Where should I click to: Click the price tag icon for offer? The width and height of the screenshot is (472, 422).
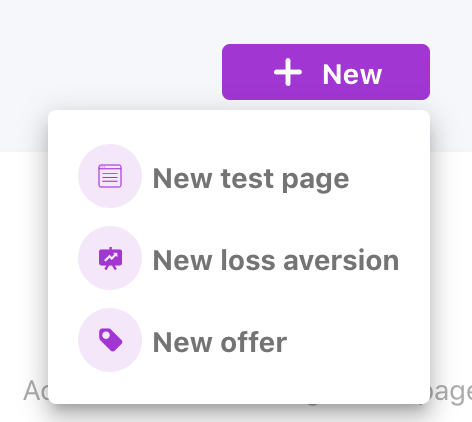tap(110, 340)
